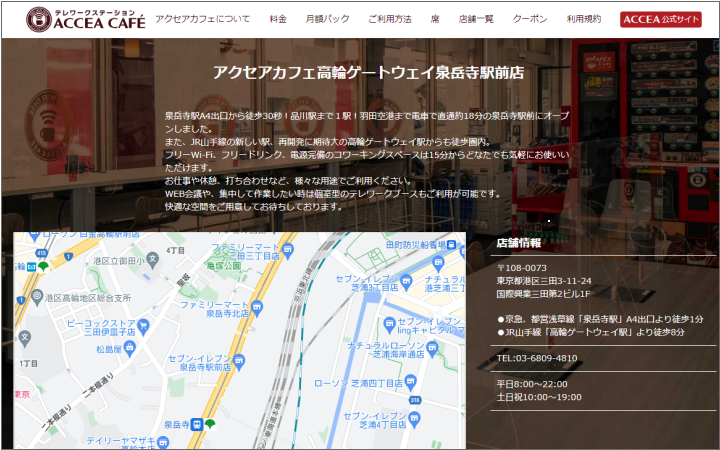
Task: Click the route 415 shield on map
Action: coord(42,253)
